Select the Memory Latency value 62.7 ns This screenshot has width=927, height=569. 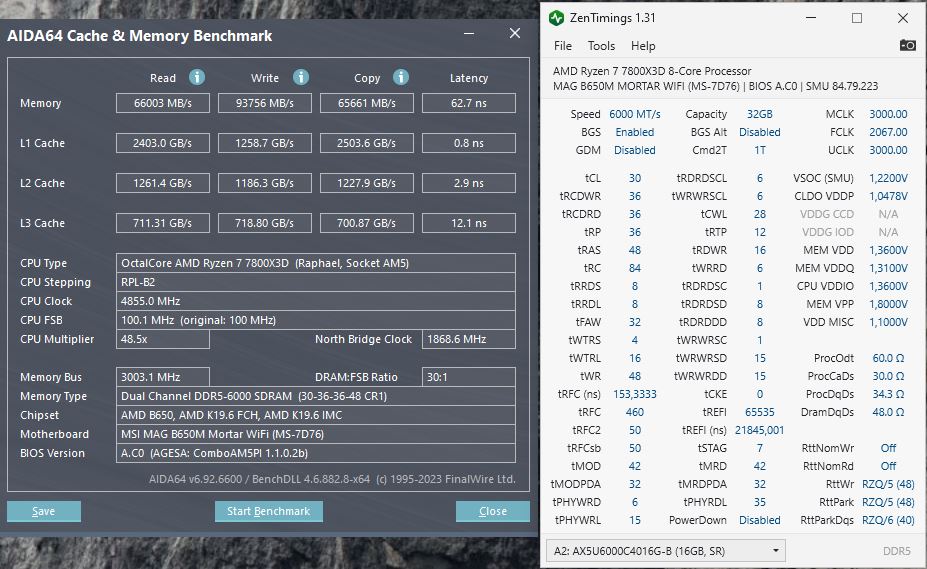tap(469, 103)
